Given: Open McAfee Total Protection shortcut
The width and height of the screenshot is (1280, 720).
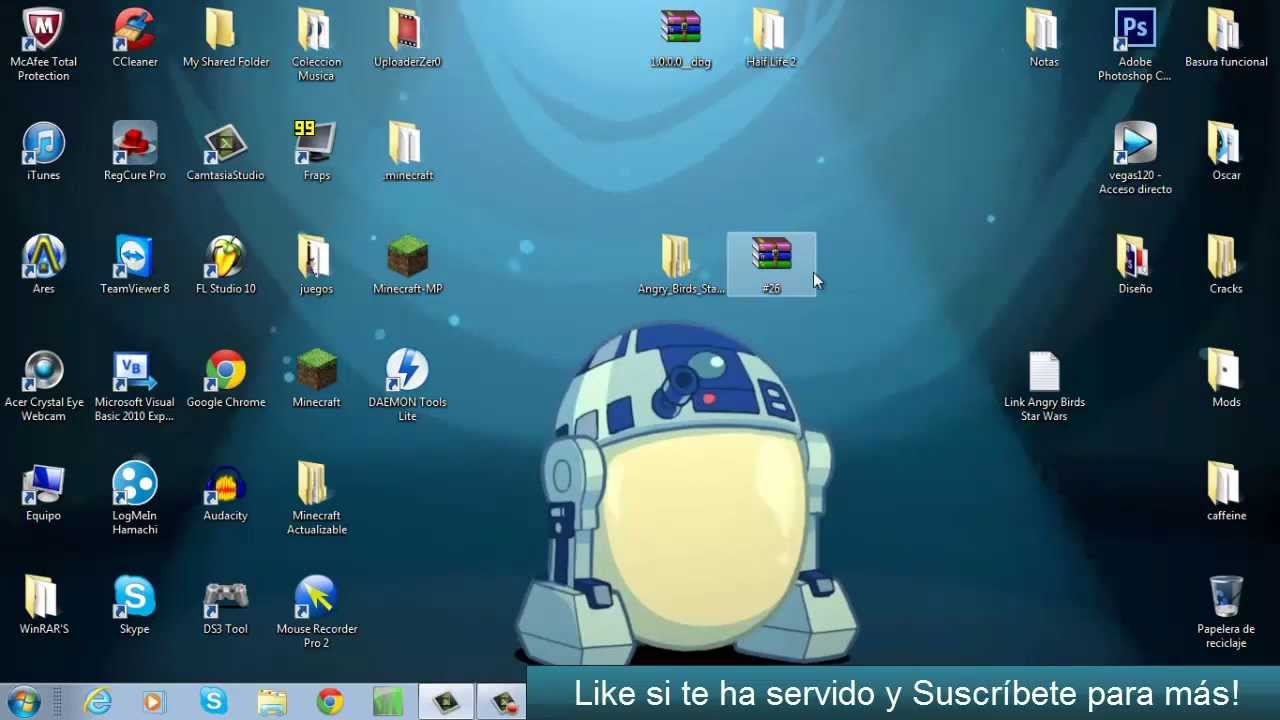Looking at the screenshot, I should click(43, 45).
